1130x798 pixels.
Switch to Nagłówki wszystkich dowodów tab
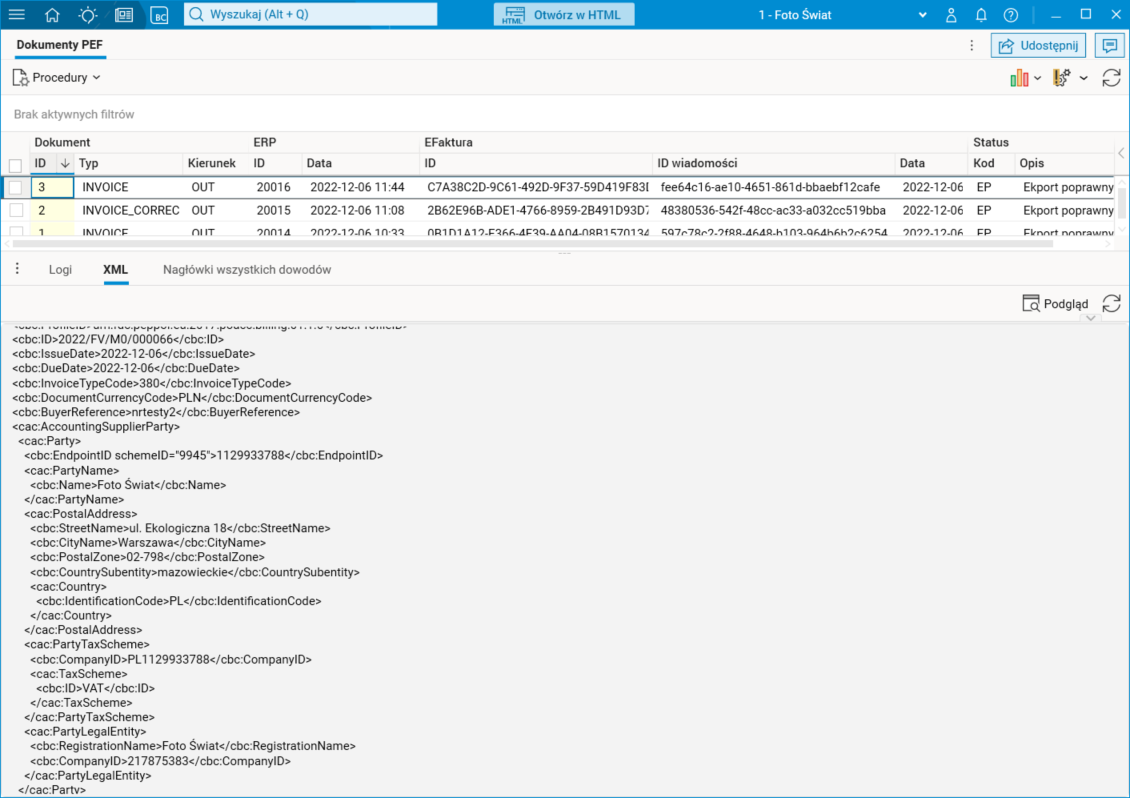coord(247,270)
